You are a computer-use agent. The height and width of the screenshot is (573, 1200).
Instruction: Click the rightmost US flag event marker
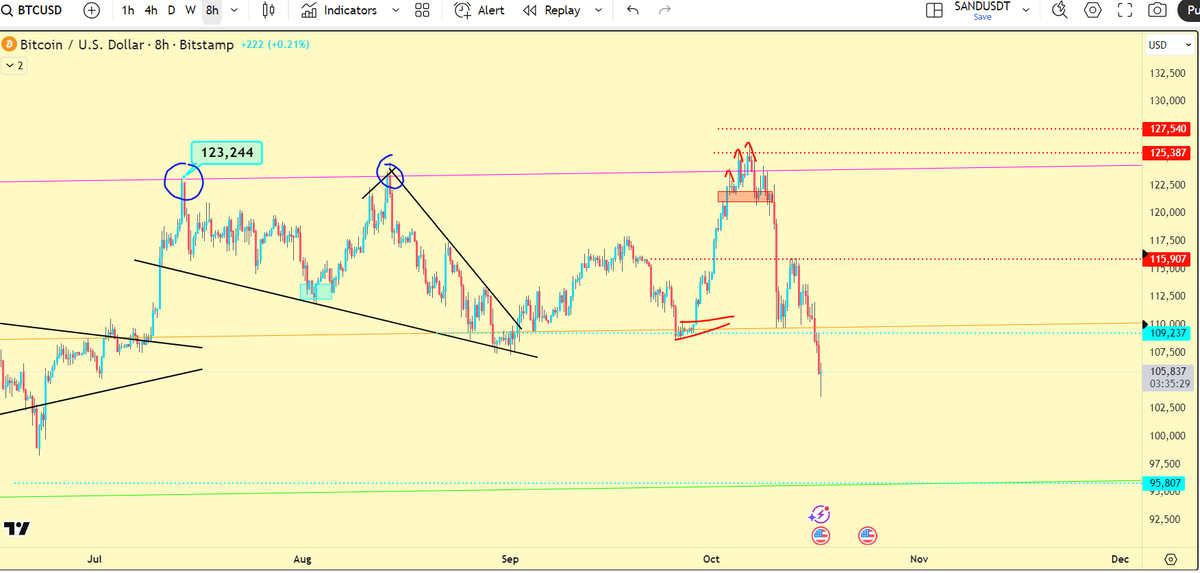click(867, 535)
